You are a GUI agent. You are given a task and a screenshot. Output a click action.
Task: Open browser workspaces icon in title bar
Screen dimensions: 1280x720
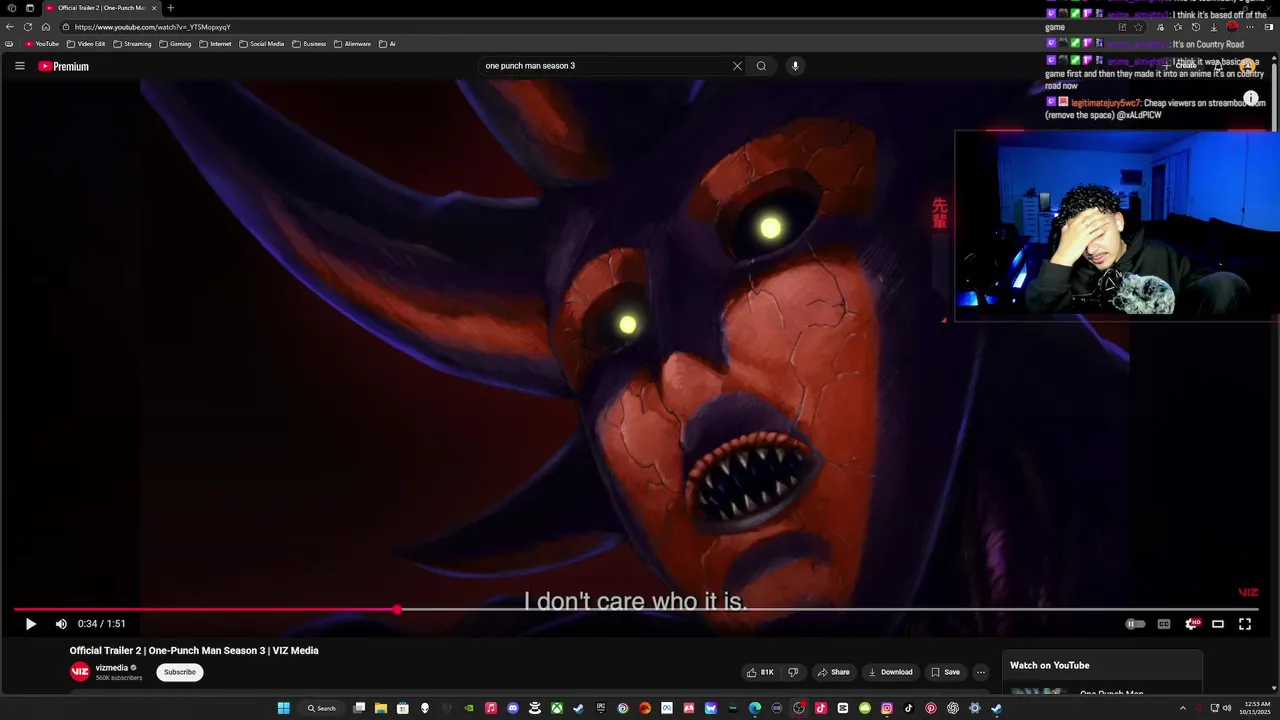pyautogui.click(x=10, y=8)
